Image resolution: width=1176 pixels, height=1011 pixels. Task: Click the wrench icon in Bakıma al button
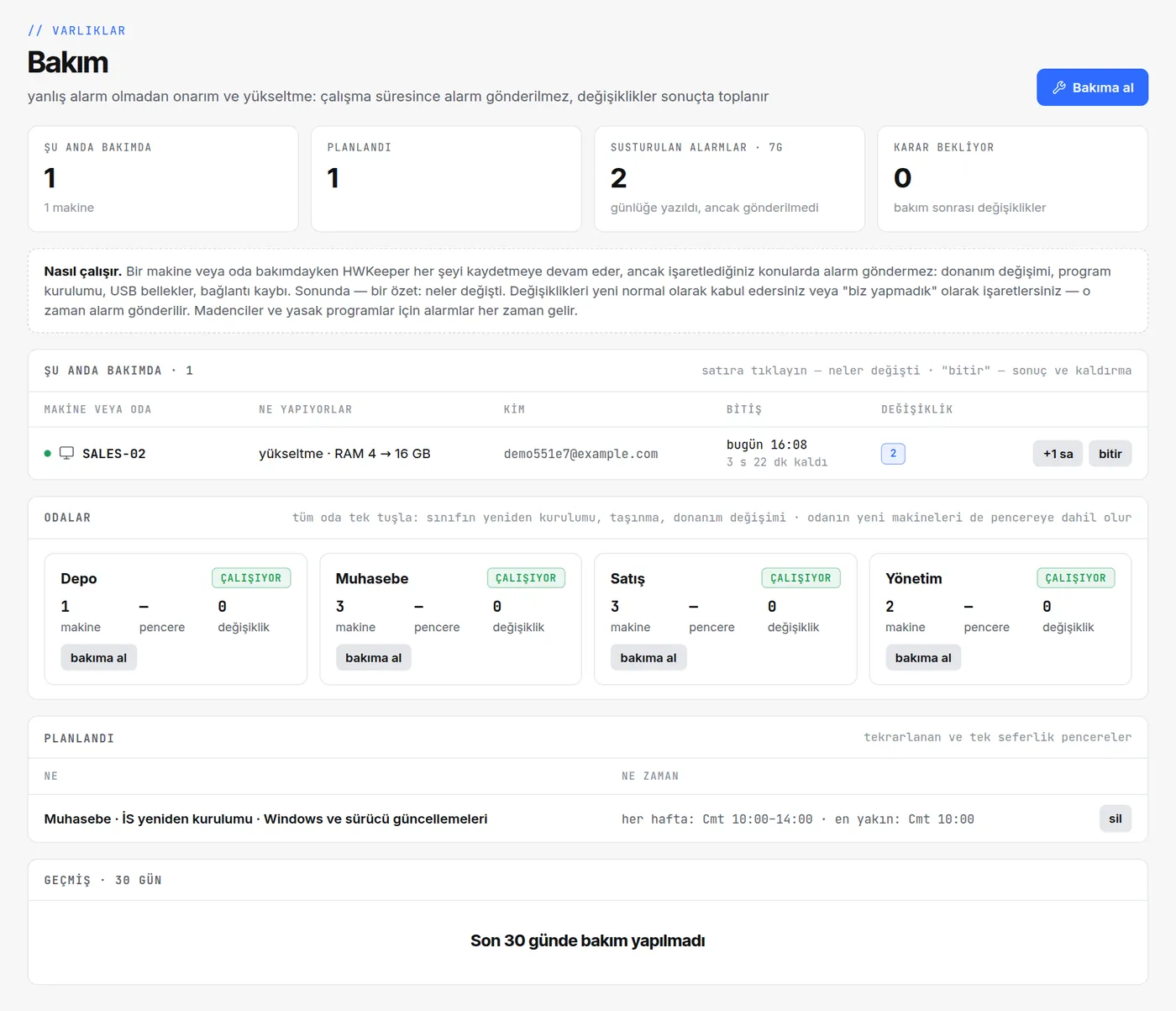[x=1059, y=87]
